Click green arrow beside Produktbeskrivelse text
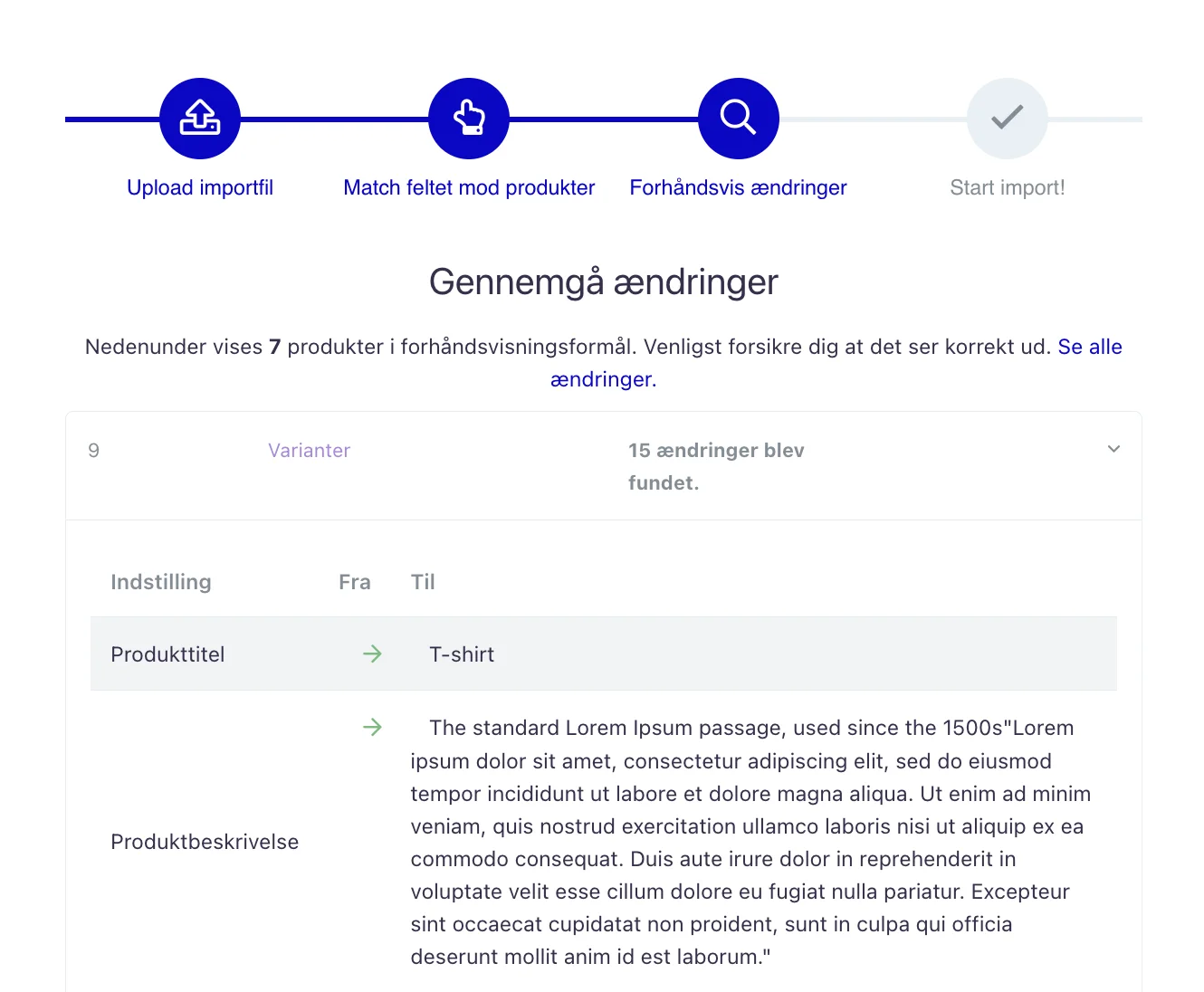The height and width of the screenshot is (992, 1204). [372, 727]
